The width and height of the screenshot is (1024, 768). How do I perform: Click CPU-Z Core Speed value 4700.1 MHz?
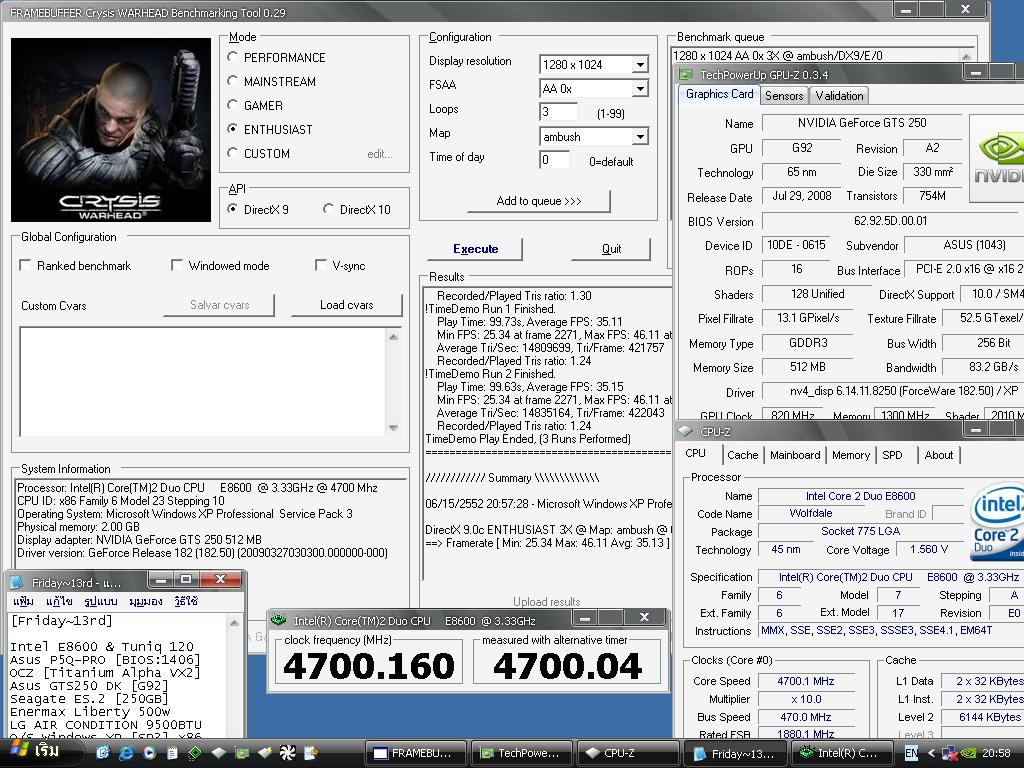tap(805, 681)
